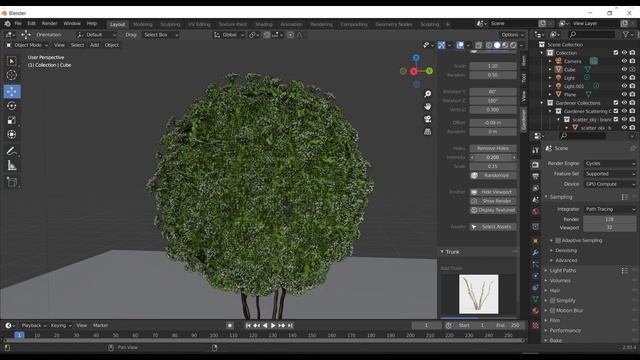The image size is (640, 360).
Task: Click the Z axis on navigation gizmo
Action: click(x=416, y=58)
